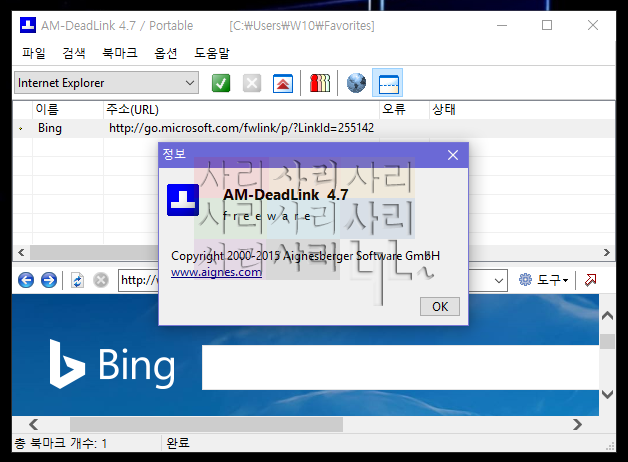This screenshot has width=628, height=462.
Task: Sort by the 상태 column header
Action: (x=522, y=109)
